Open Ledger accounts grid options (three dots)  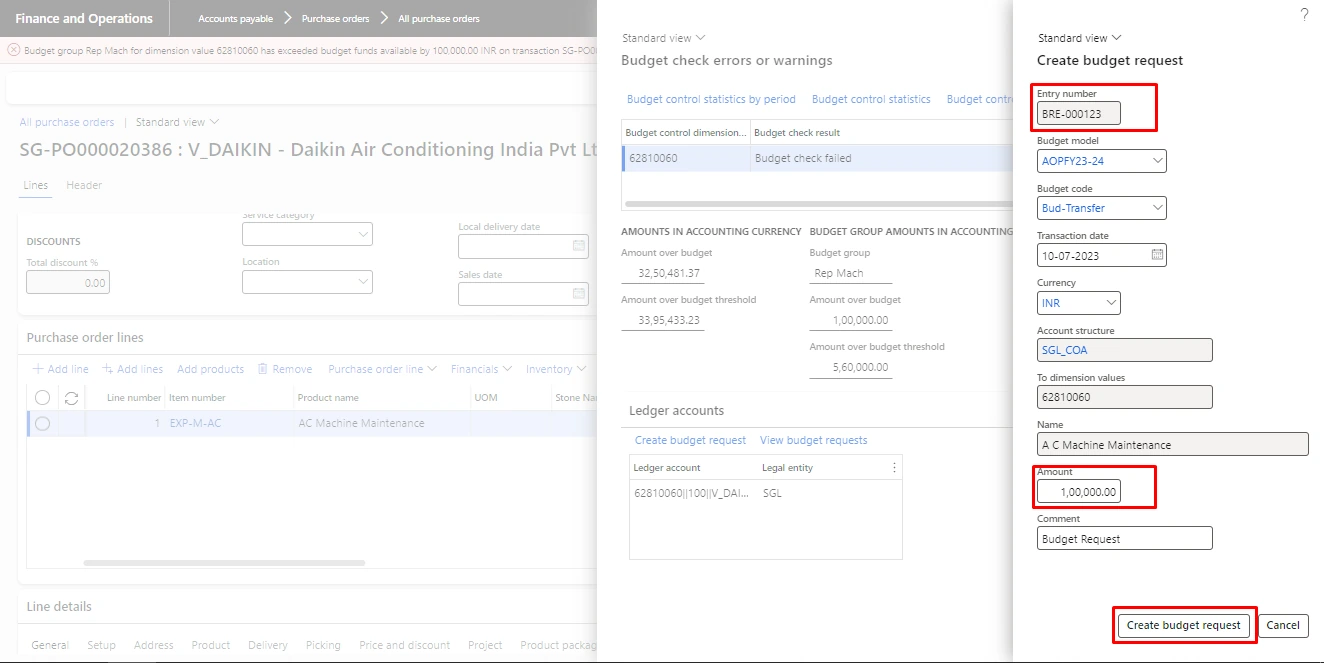coord(894,467)
